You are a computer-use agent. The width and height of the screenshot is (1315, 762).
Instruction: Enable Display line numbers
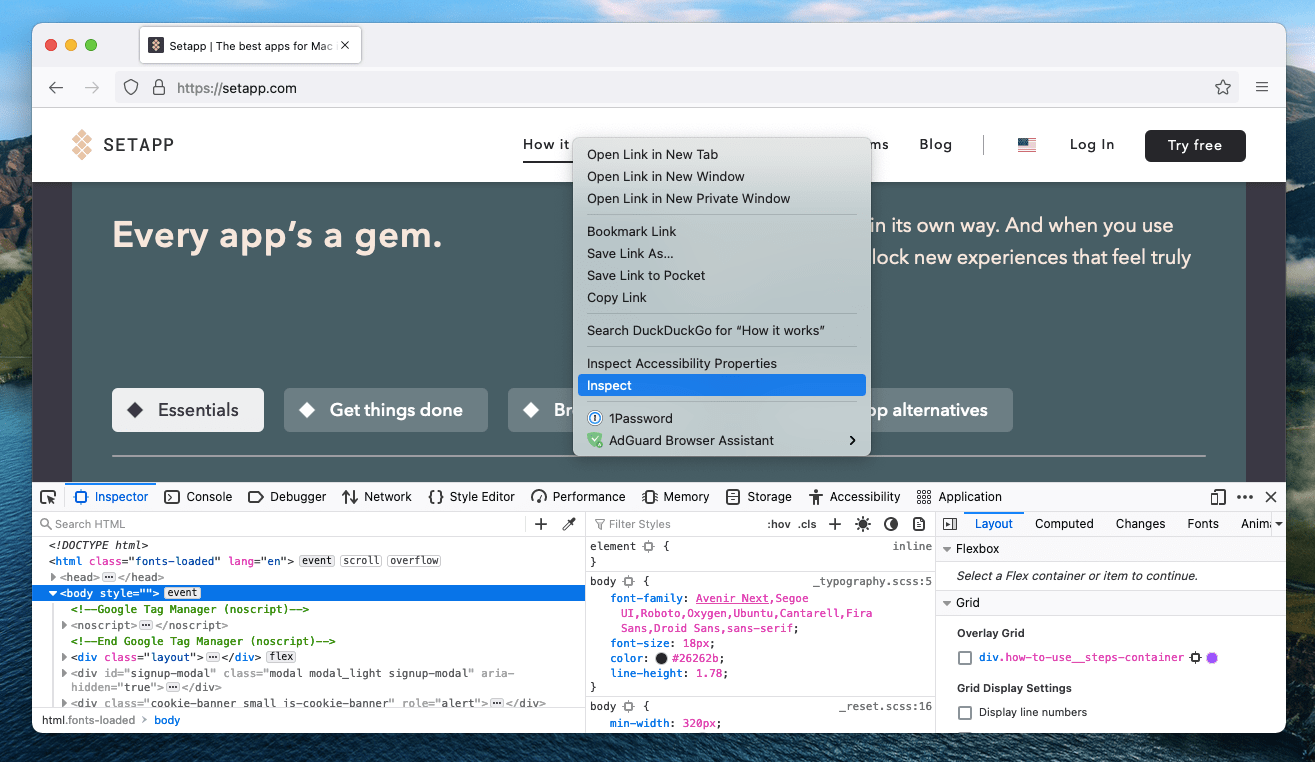tap(965, 713)
